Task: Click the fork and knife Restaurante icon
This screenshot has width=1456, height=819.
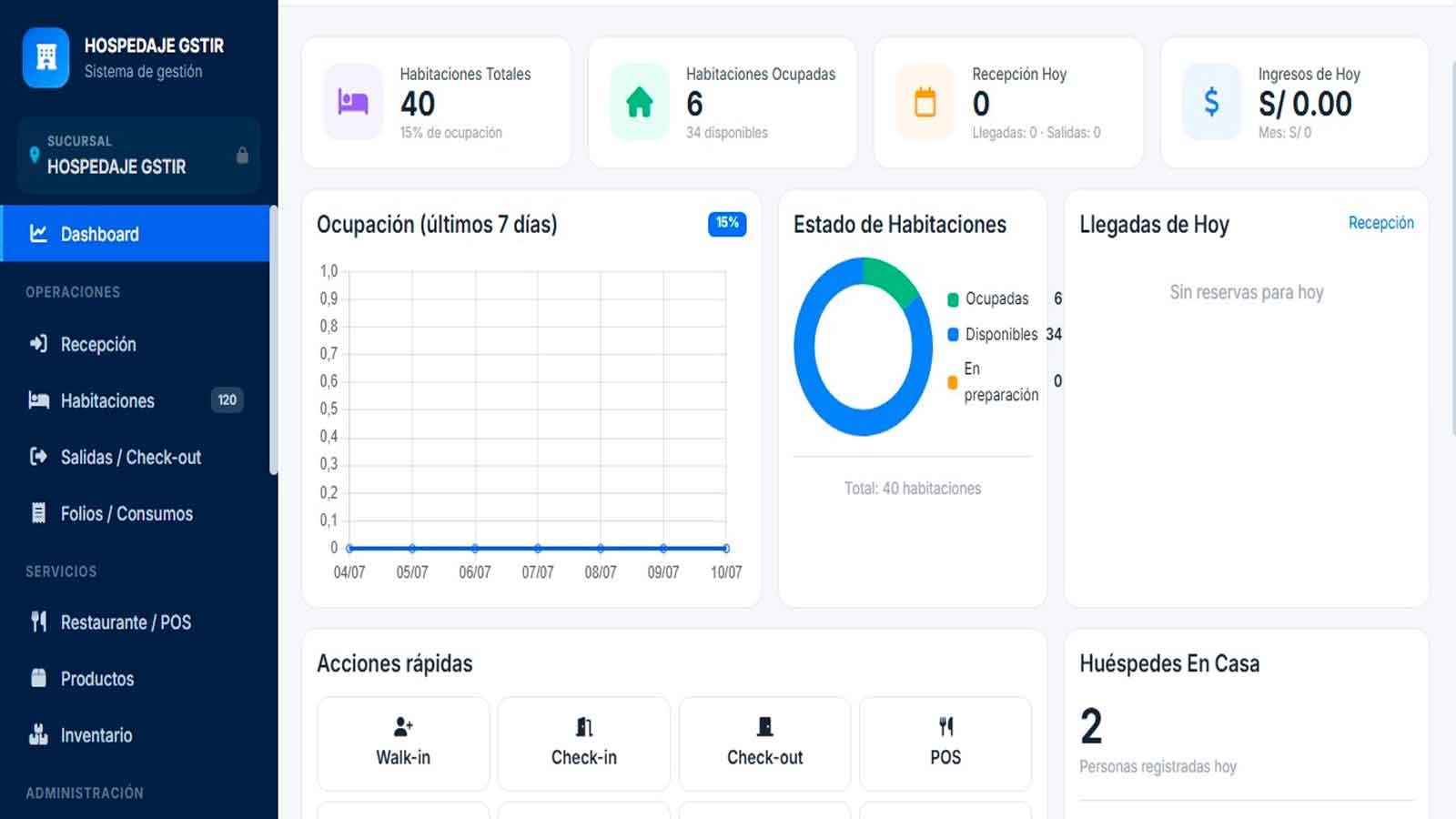Action: pos(38,622)
